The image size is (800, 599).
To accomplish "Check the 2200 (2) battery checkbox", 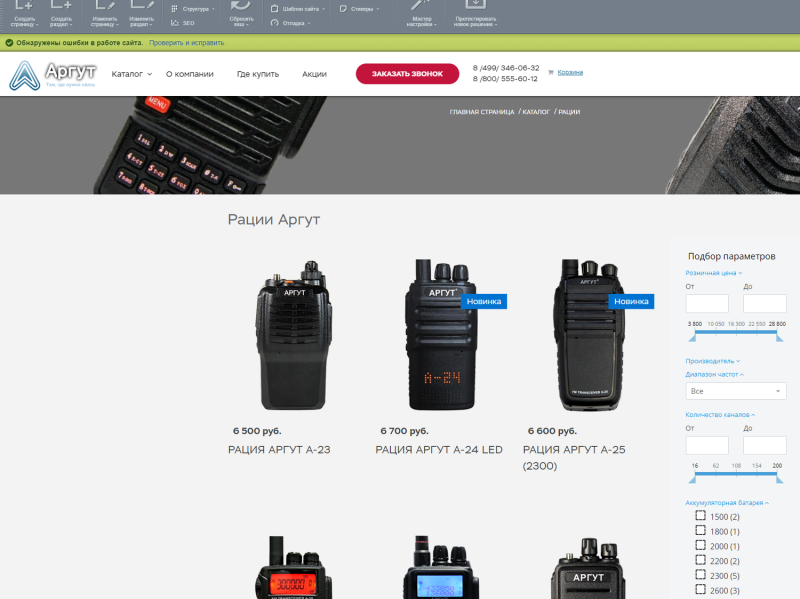I will coord(701,560).
